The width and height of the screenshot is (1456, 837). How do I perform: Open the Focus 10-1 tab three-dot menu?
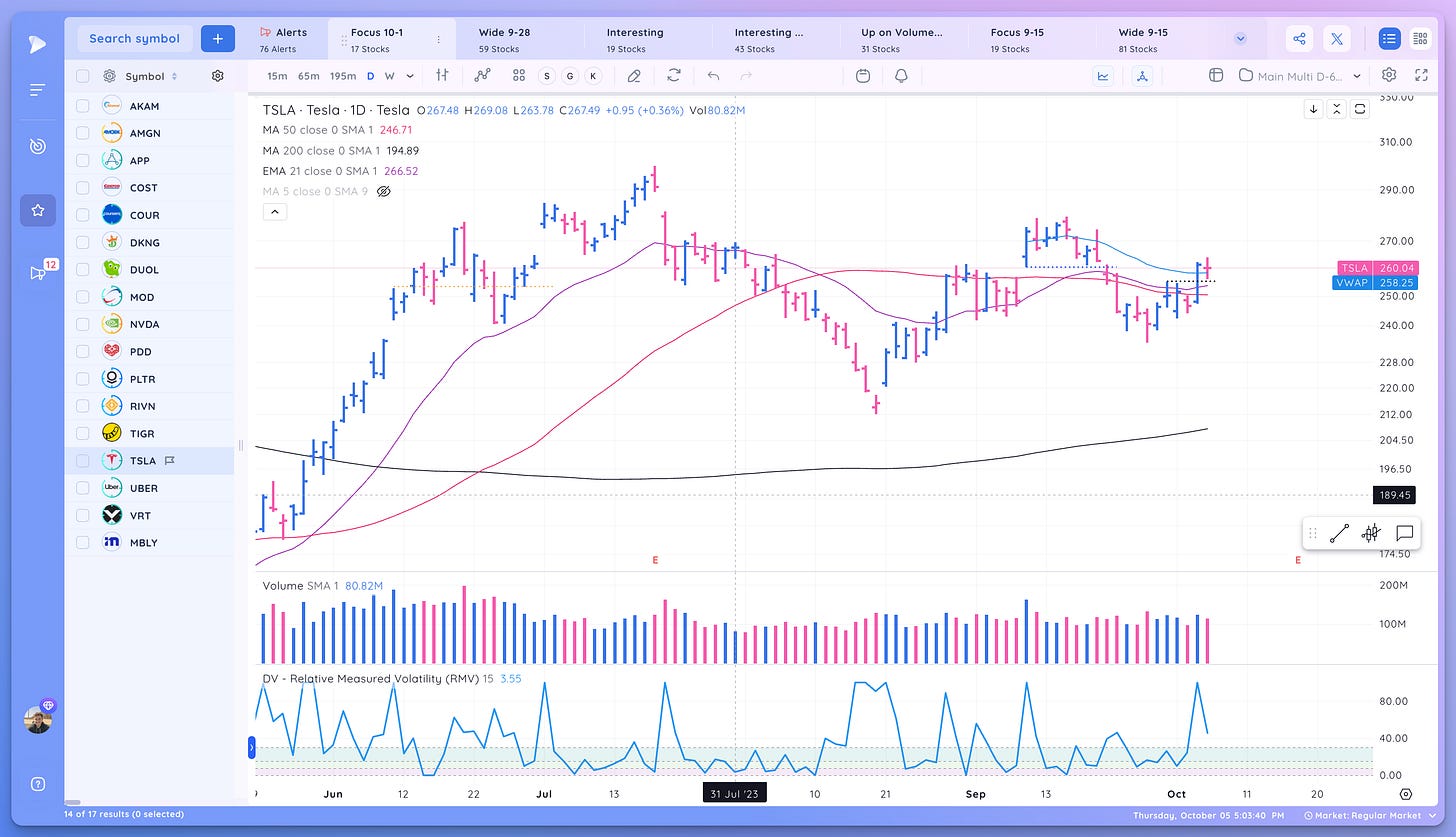(439, 40)
